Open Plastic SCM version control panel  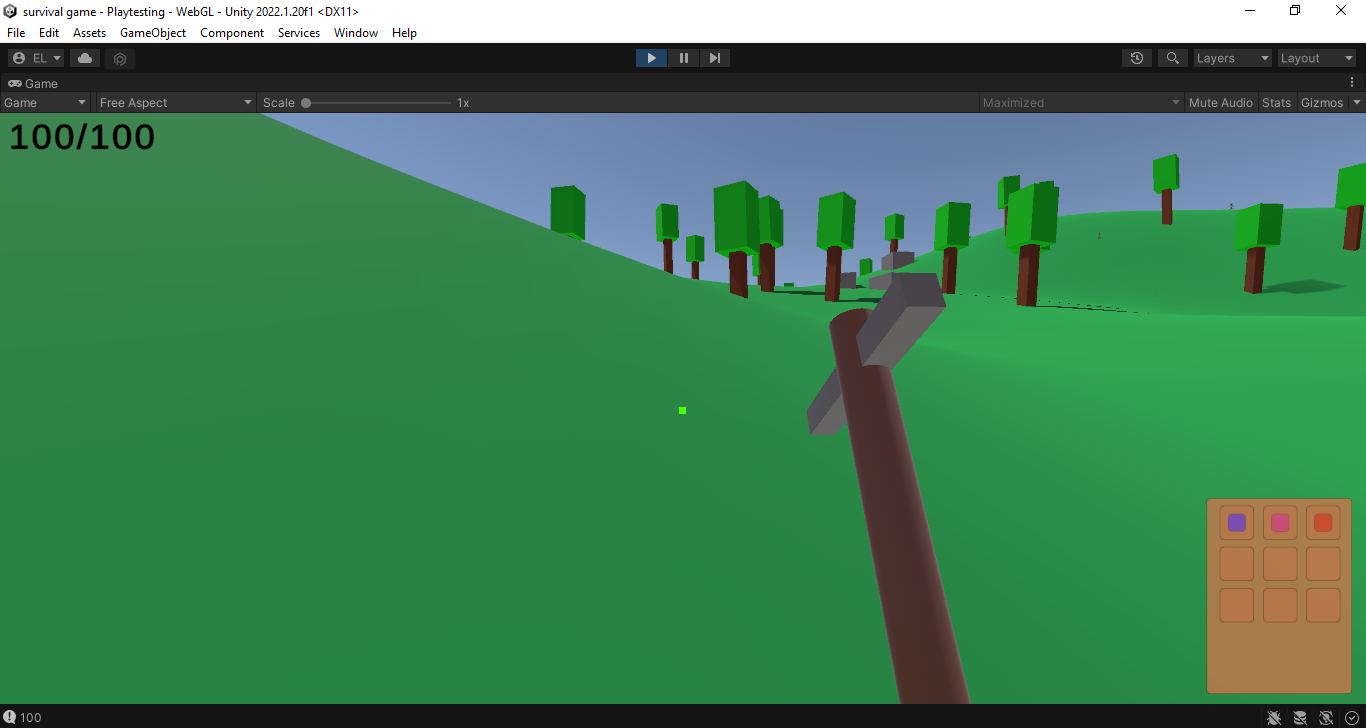pos(119,58)
